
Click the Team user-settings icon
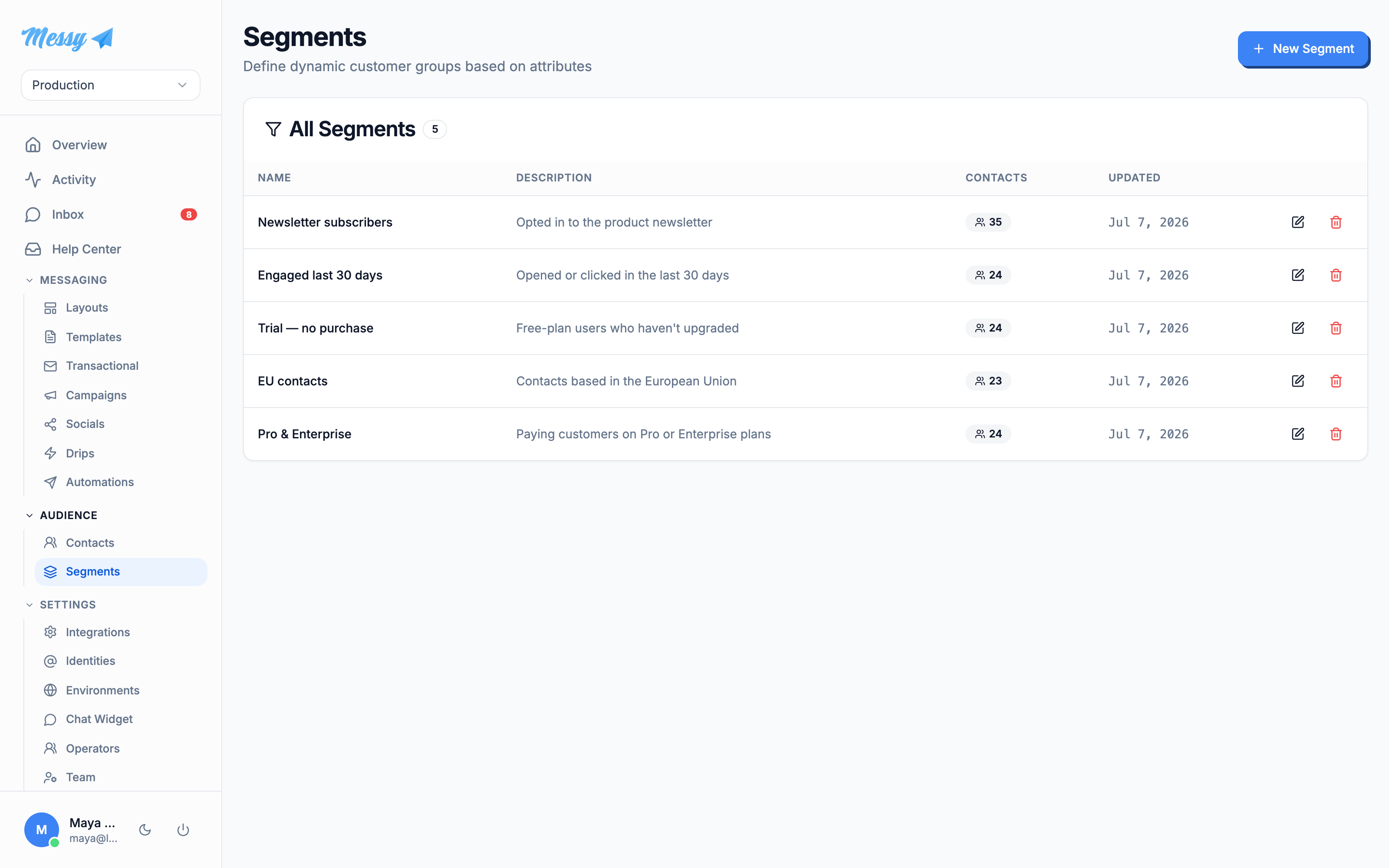50,777
